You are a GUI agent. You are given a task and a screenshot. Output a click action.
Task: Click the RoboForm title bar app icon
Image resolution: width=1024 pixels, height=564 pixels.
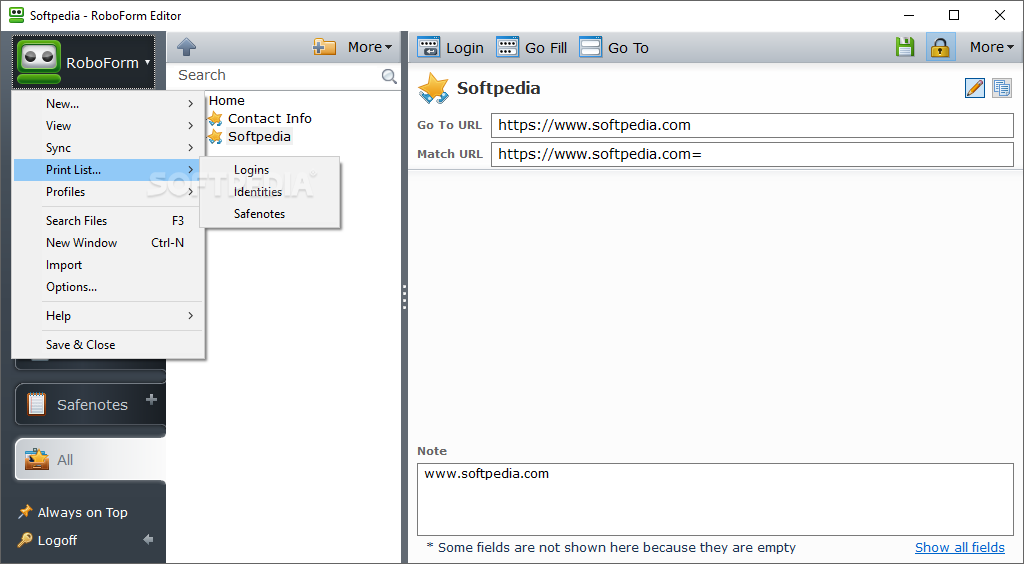(x=16, y=15)
